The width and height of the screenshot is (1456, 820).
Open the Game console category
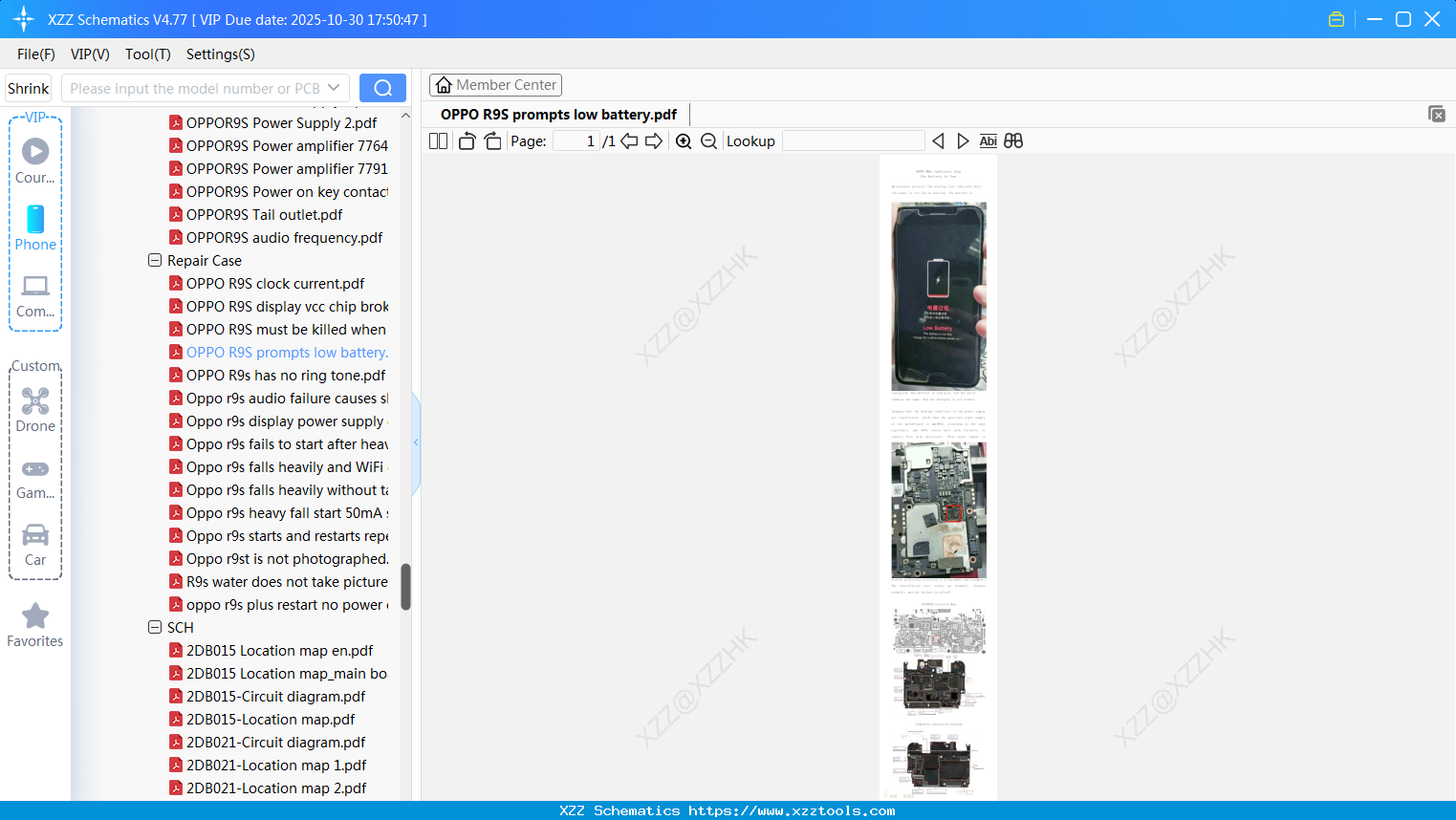coord(35,479)
